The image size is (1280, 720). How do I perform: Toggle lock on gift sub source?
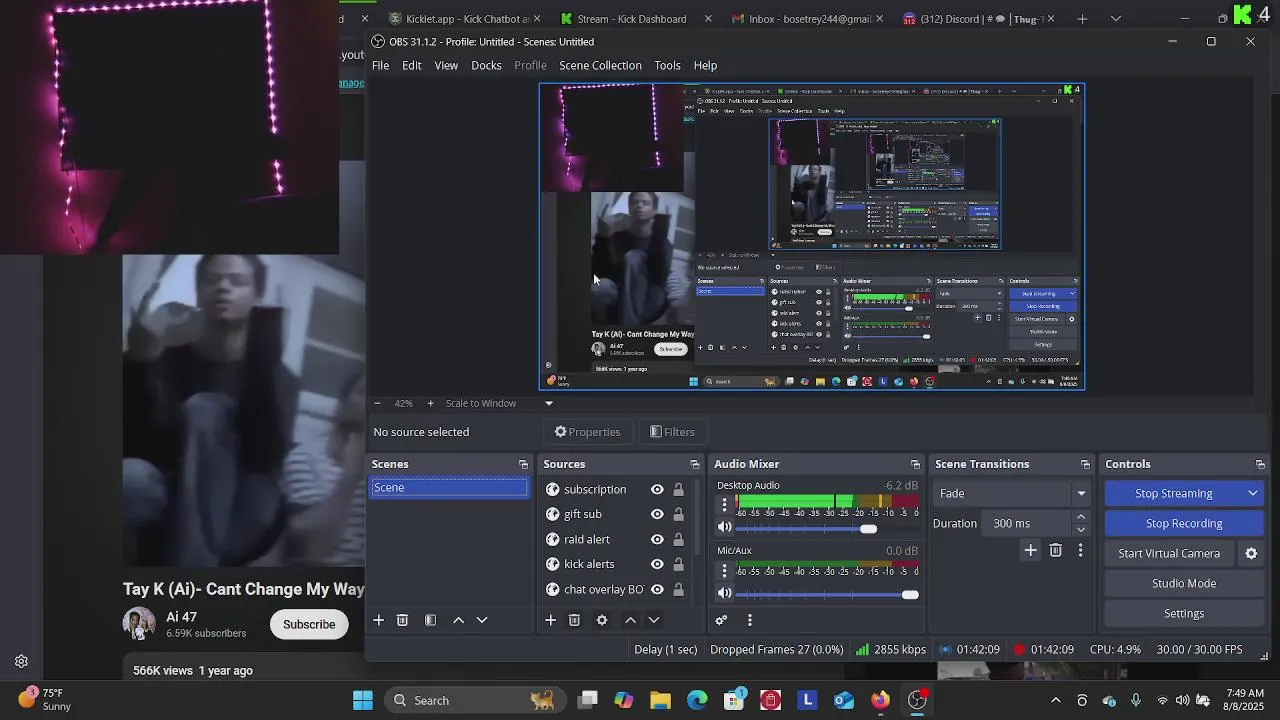[x=678, y=514]
